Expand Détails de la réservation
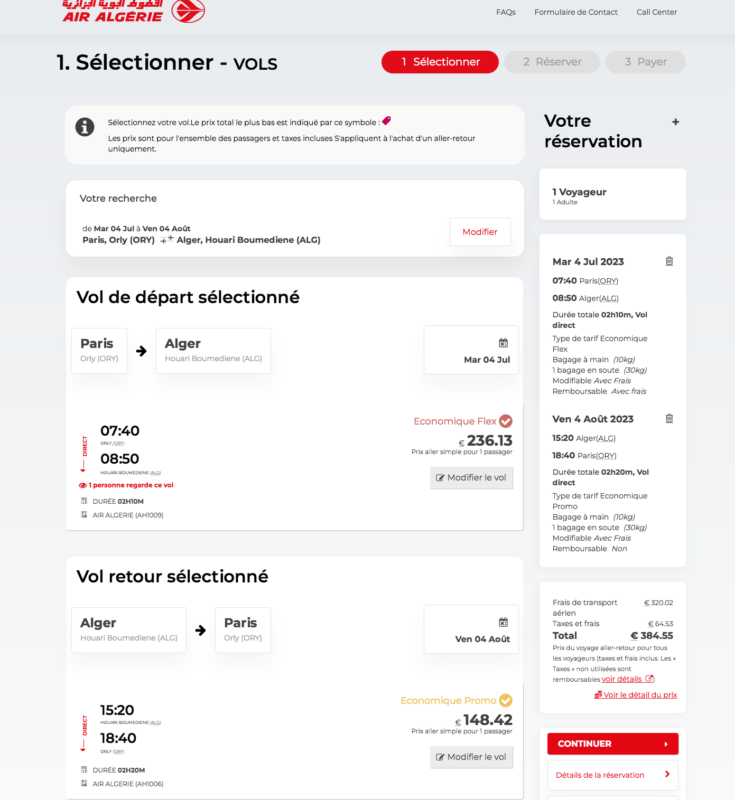735x800 pixels. point(613,774)
